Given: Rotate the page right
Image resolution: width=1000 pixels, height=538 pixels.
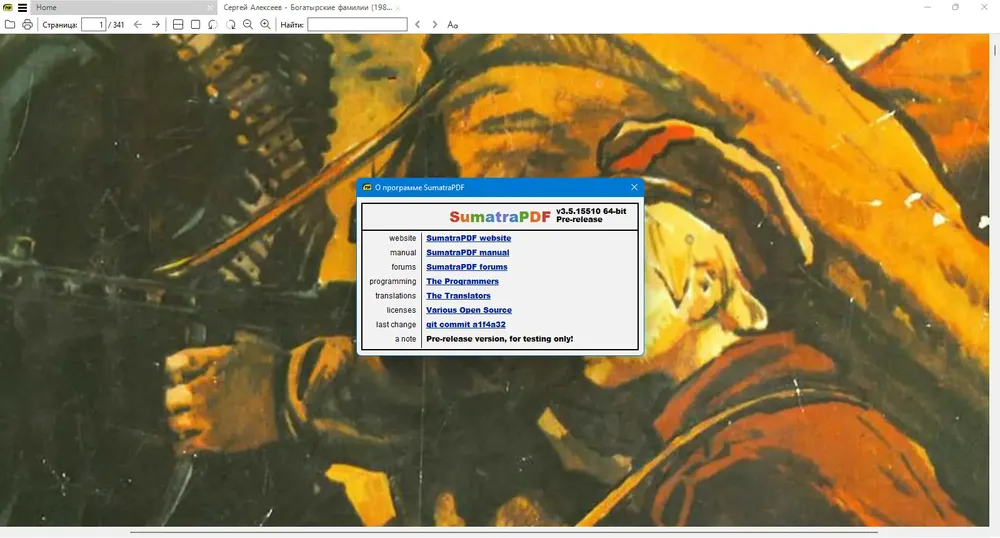Looking at the screenshot, I should coord(230,24).
